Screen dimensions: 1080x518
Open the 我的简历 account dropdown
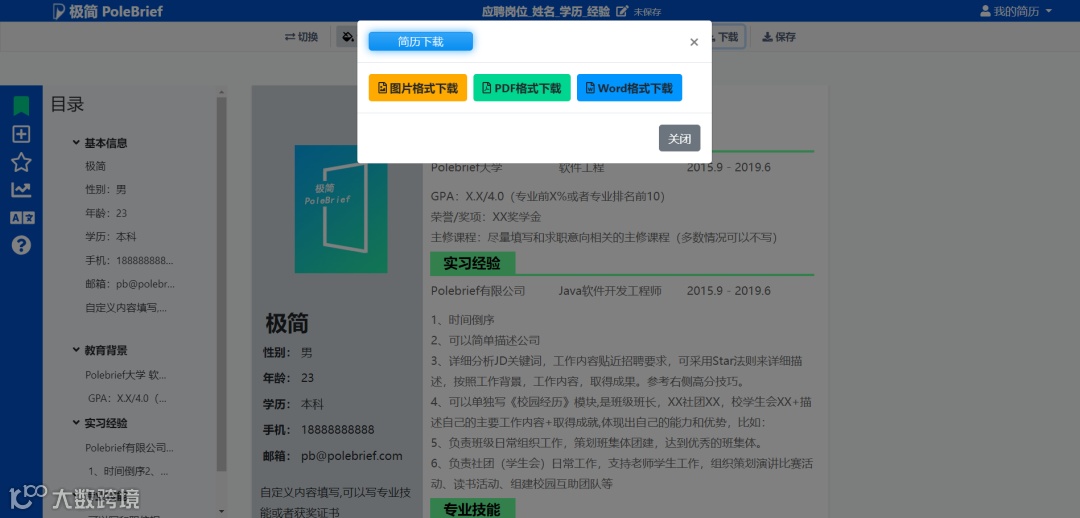1016,12
